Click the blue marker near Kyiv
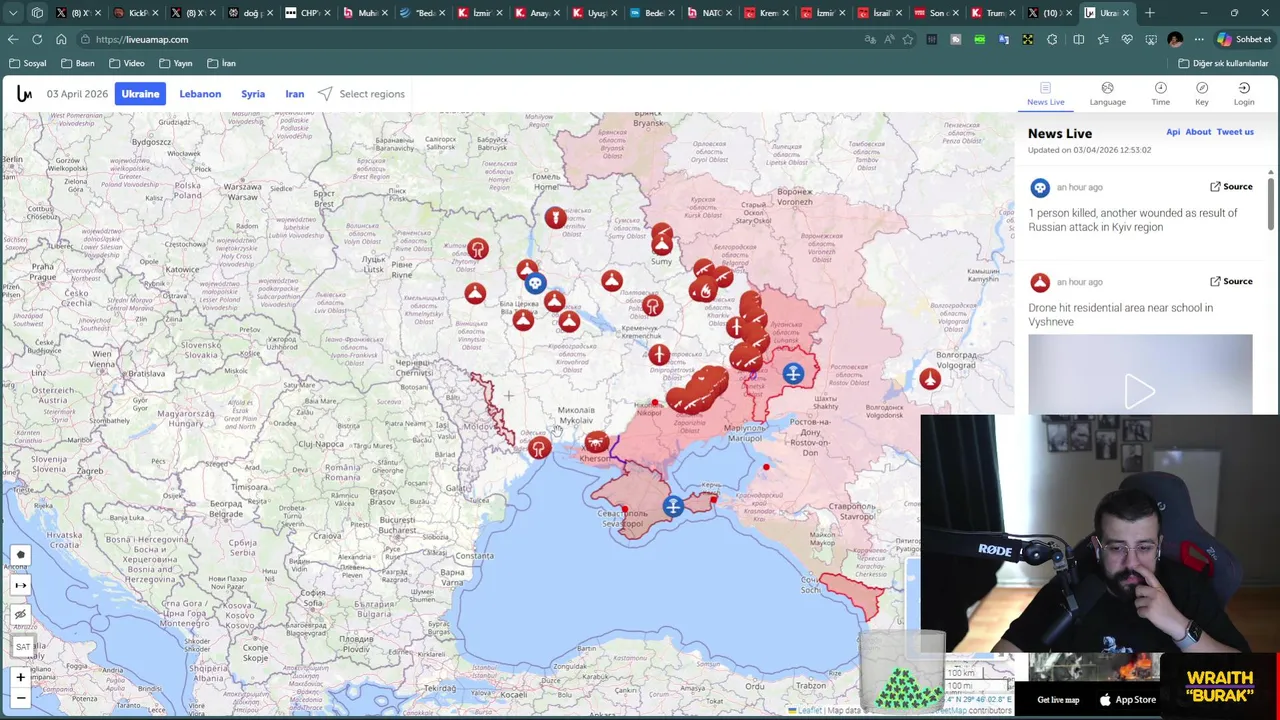The width and height of the screenshot is (1280, 720). click(535, 284)
